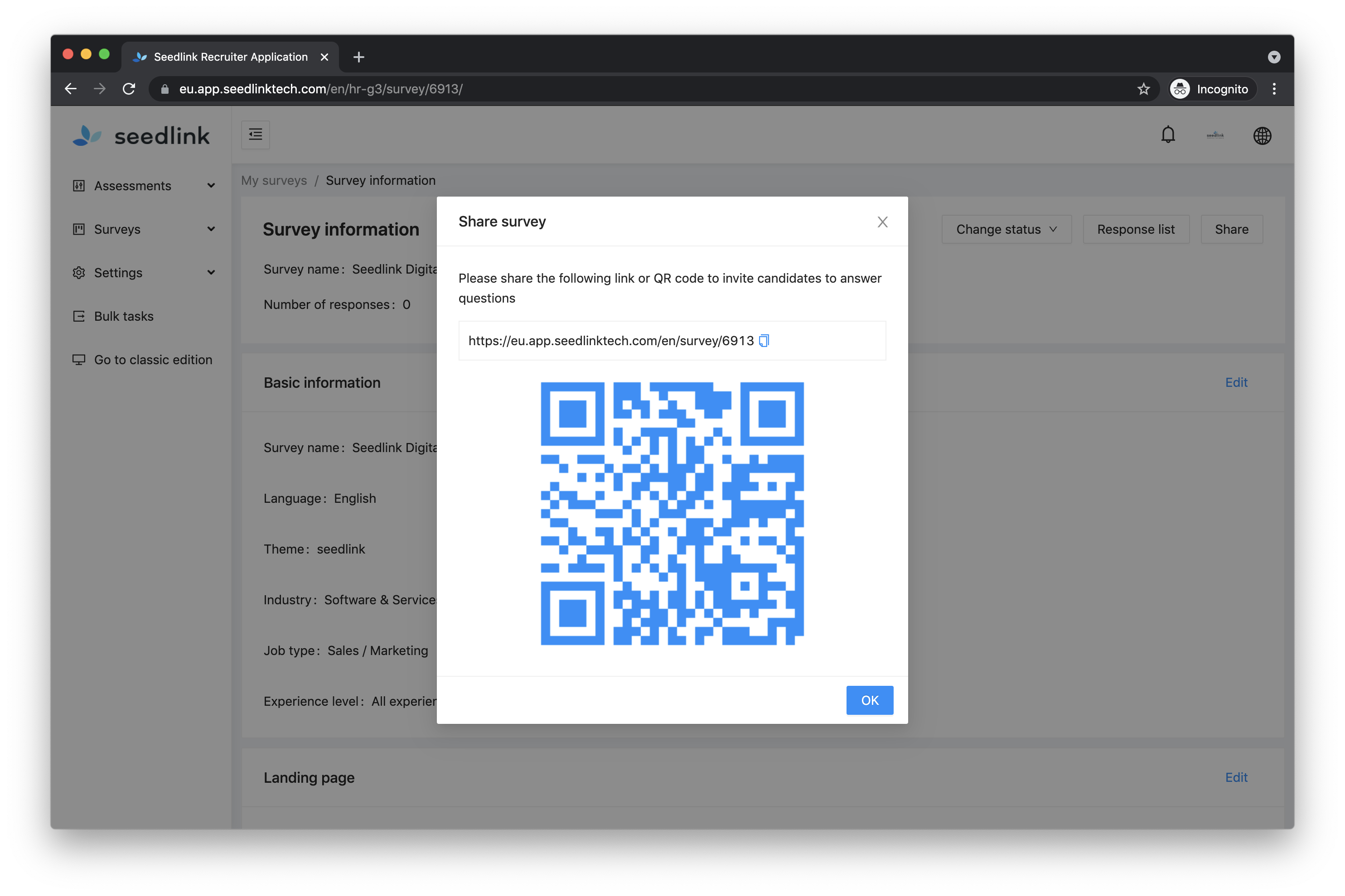This screenshot has height=896, width=1345.
Task: Click the Assessments sliders icon
Action: [x=79, y=186]
